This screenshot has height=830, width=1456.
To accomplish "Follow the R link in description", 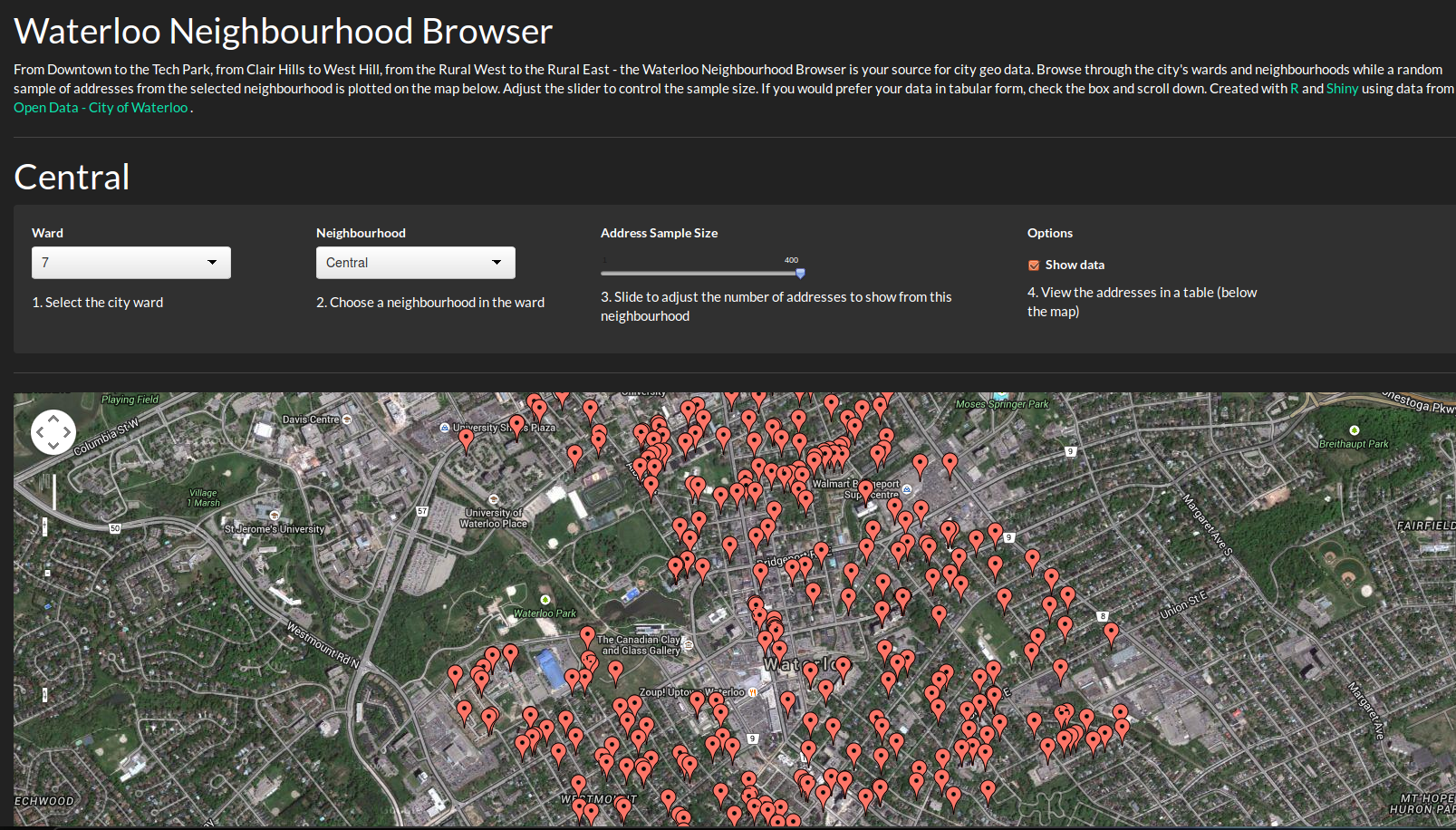I will click(1295, 89).
